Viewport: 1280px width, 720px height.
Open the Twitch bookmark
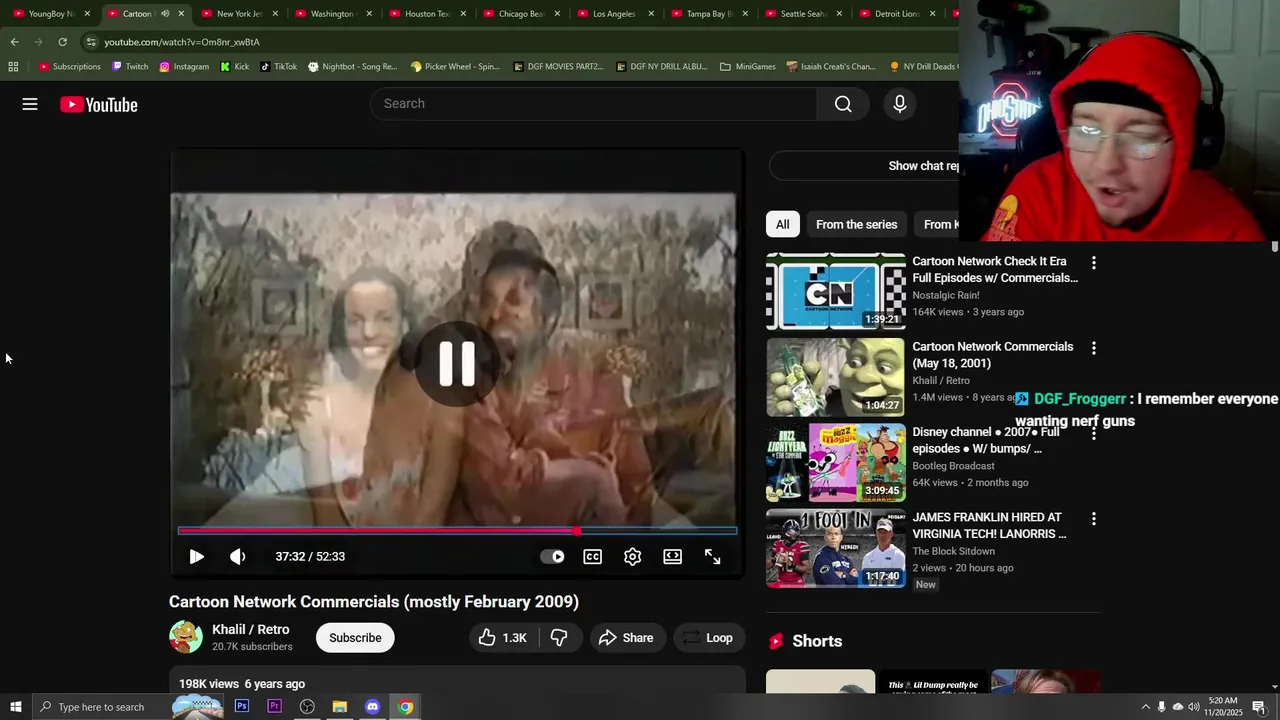(x=130, y=67)
